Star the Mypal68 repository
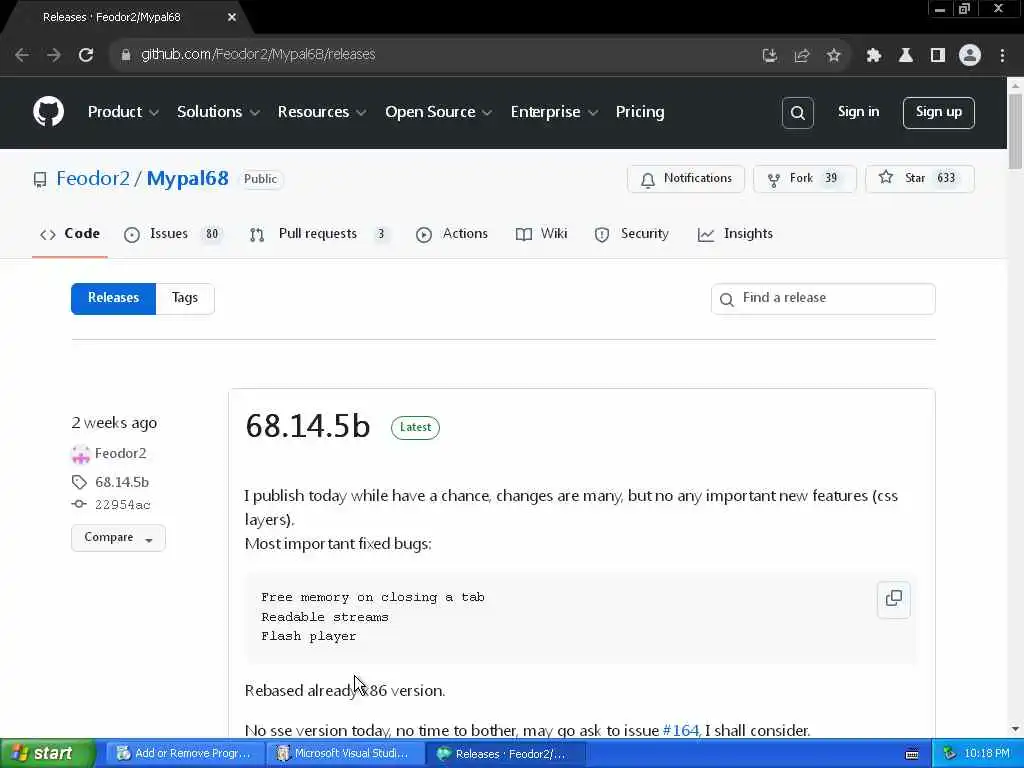This screenshot has height=768, width=1024. tap(920, 179)
